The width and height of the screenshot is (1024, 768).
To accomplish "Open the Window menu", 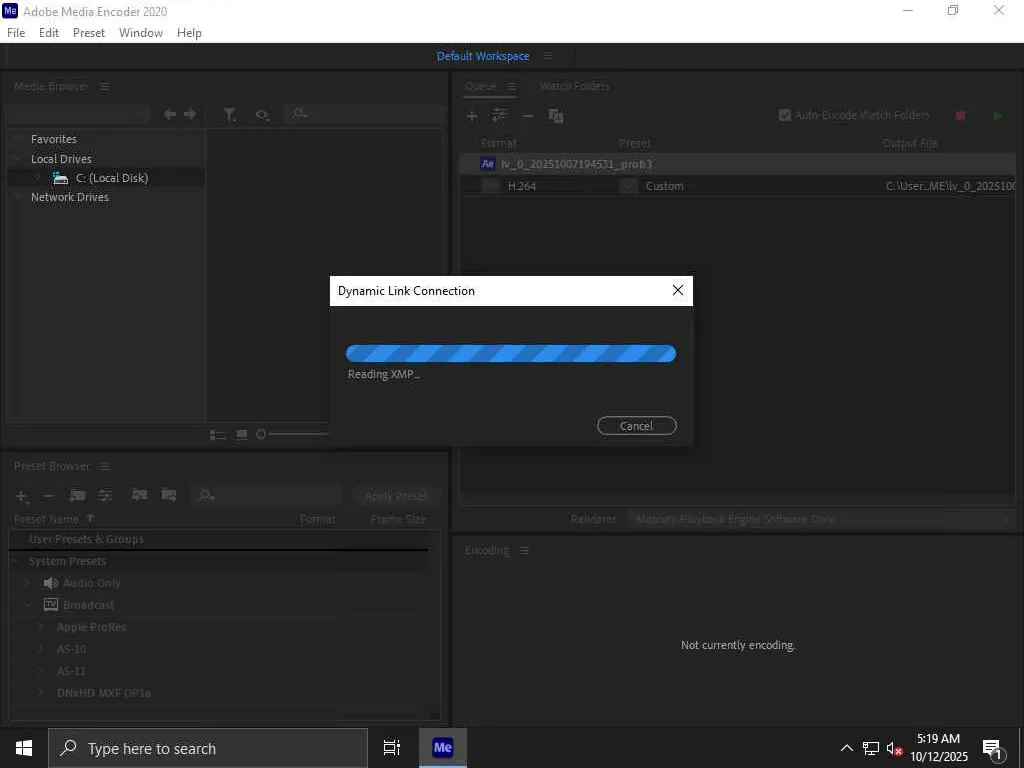I will click(140, 33).
